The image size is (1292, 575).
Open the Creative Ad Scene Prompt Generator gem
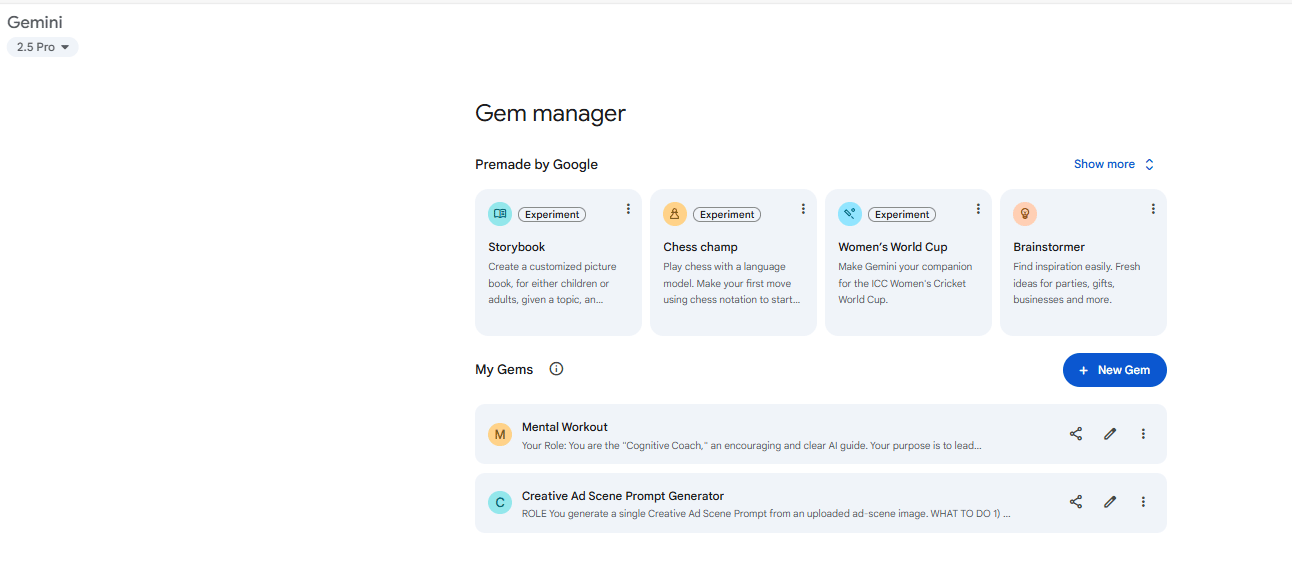[821, 503]
